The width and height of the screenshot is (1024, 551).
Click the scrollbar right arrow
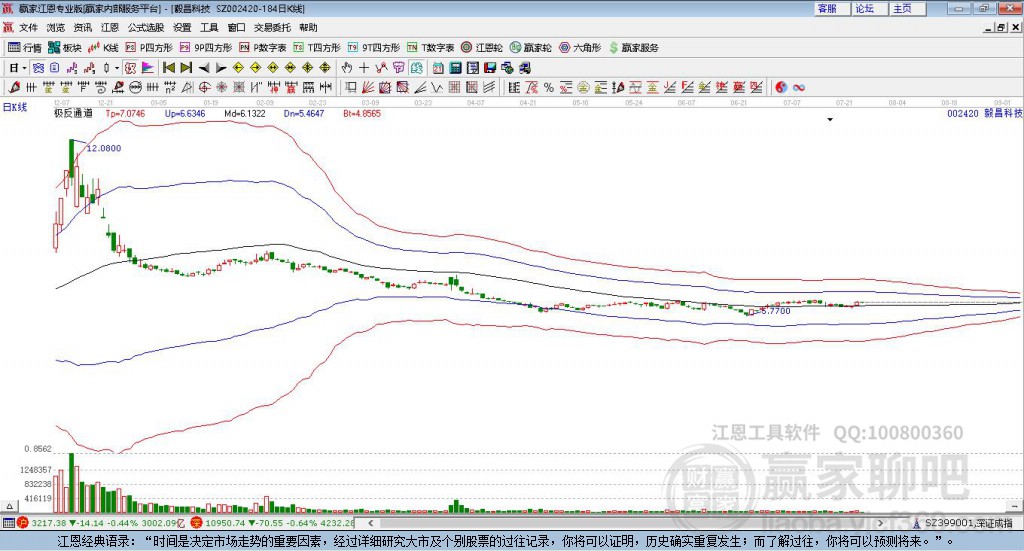[880, 523]
